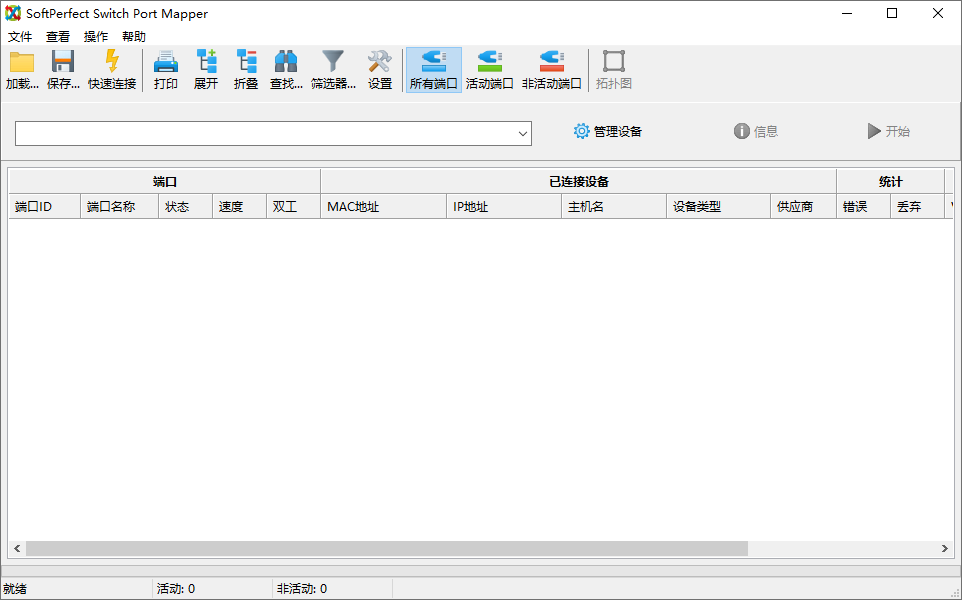This screenshot has width=962, height=600.
Task: Switch to 活动端口 view
Action: [489, 68]
